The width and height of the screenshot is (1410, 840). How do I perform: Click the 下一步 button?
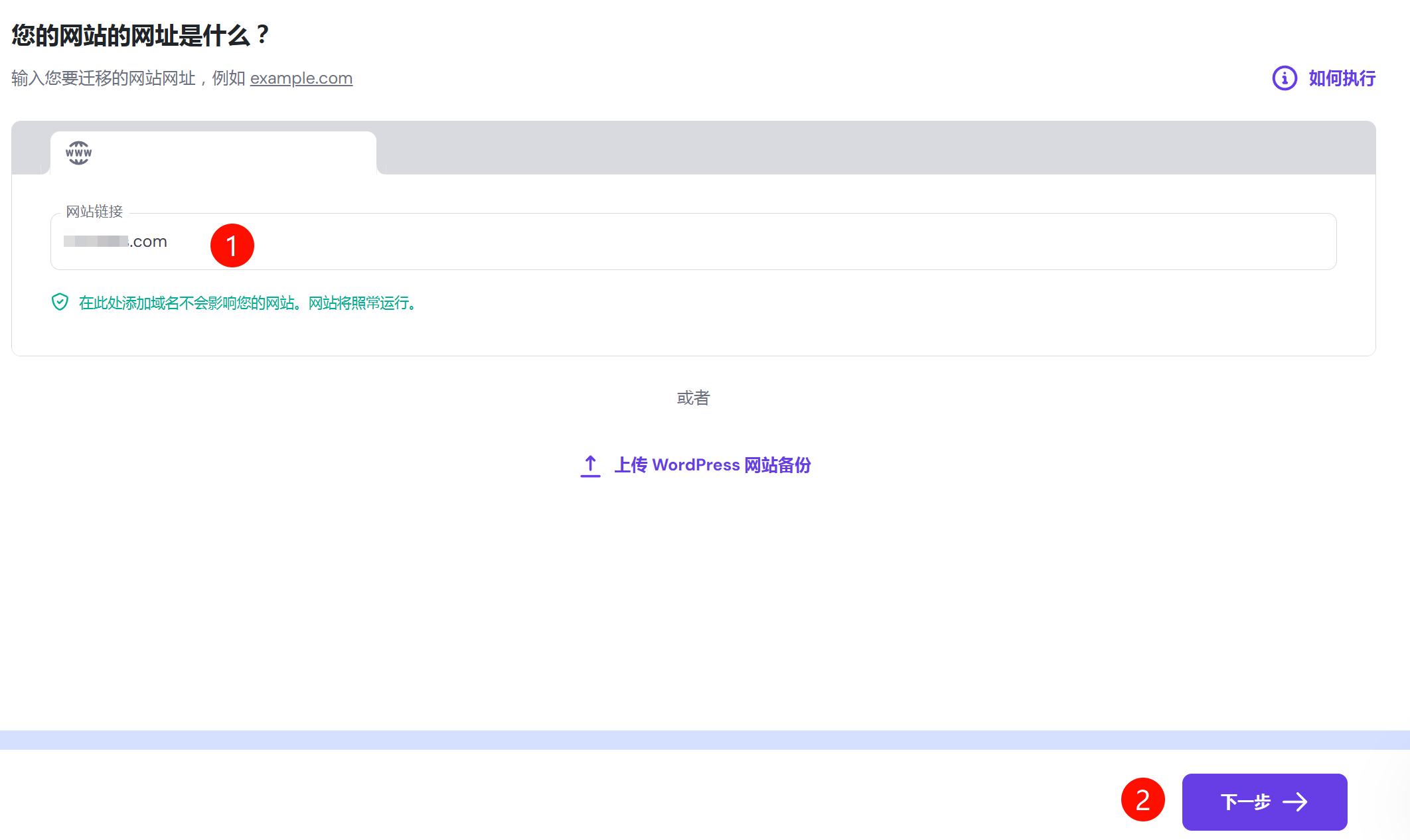tap(1264, 802)
